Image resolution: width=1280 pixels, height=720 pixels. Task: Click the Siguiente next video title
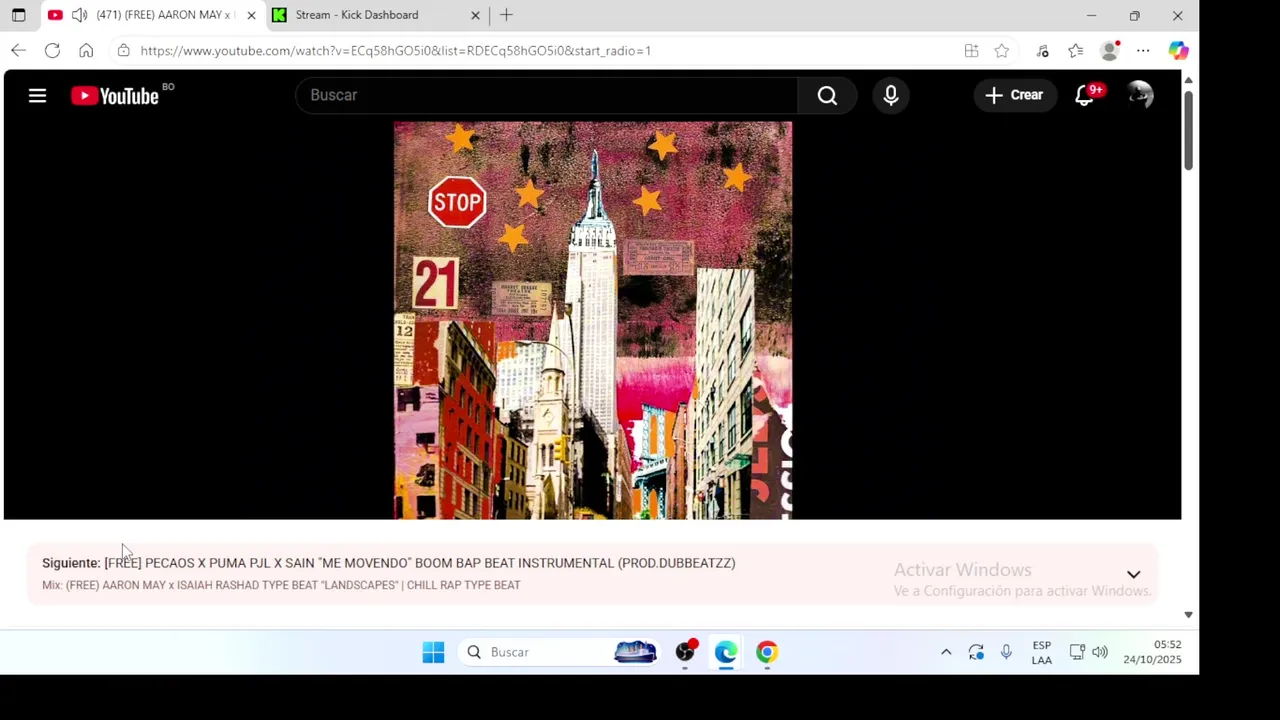[420, 563]
